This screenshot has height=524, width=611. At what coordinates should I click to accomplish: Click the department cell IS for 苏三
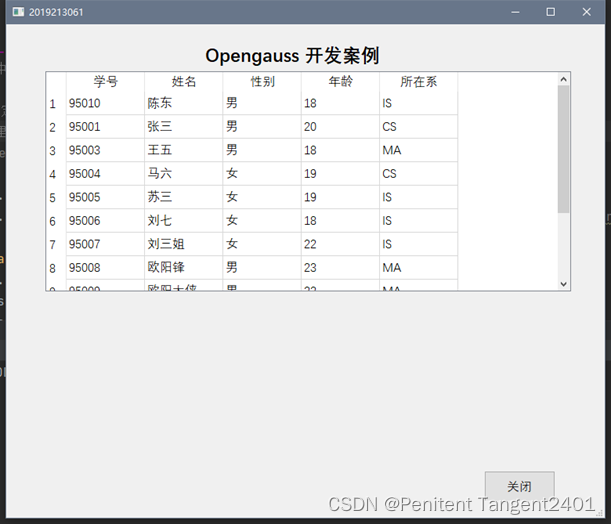(419, 197)
